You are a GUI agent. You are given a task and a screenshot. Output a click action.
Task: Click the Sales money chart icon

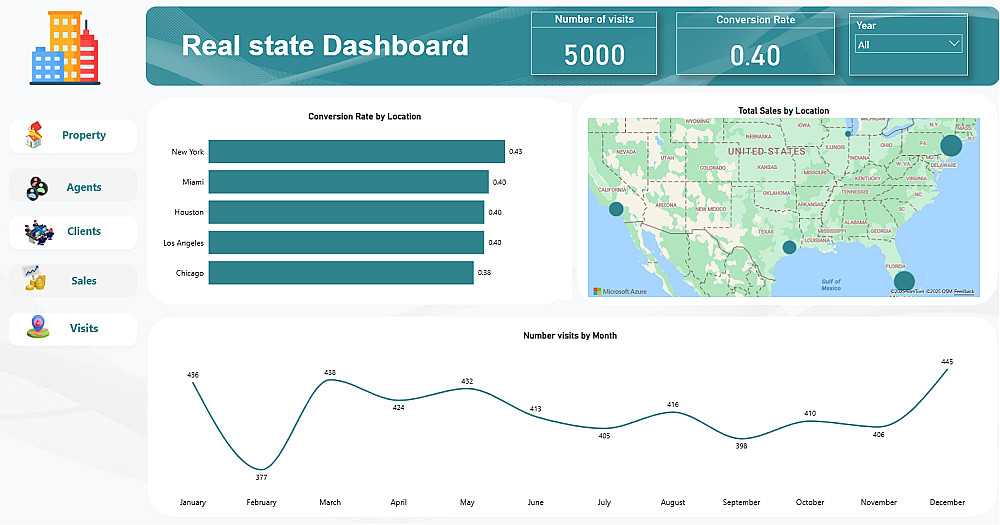(x=35, y=280)
